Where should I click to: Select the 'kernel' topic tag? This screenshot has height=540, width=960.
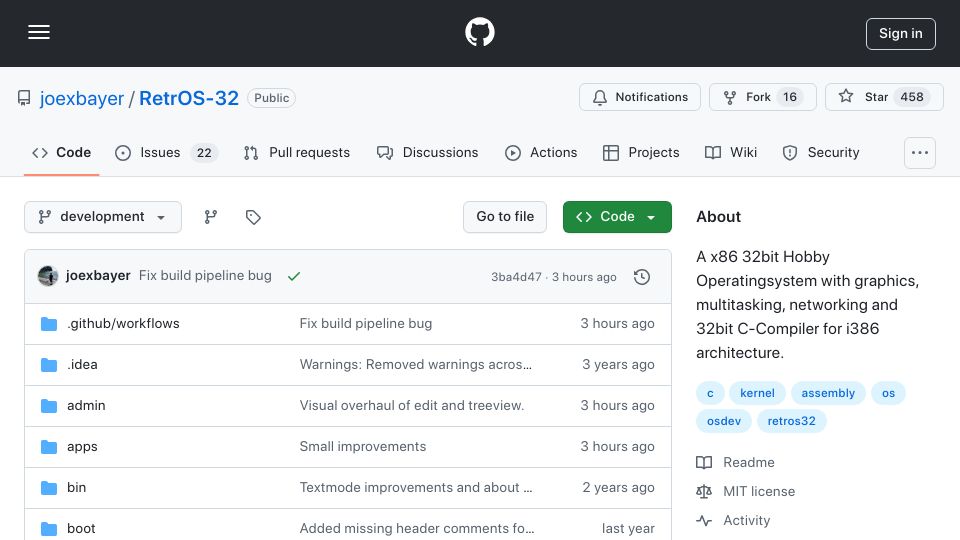point(757,393)
